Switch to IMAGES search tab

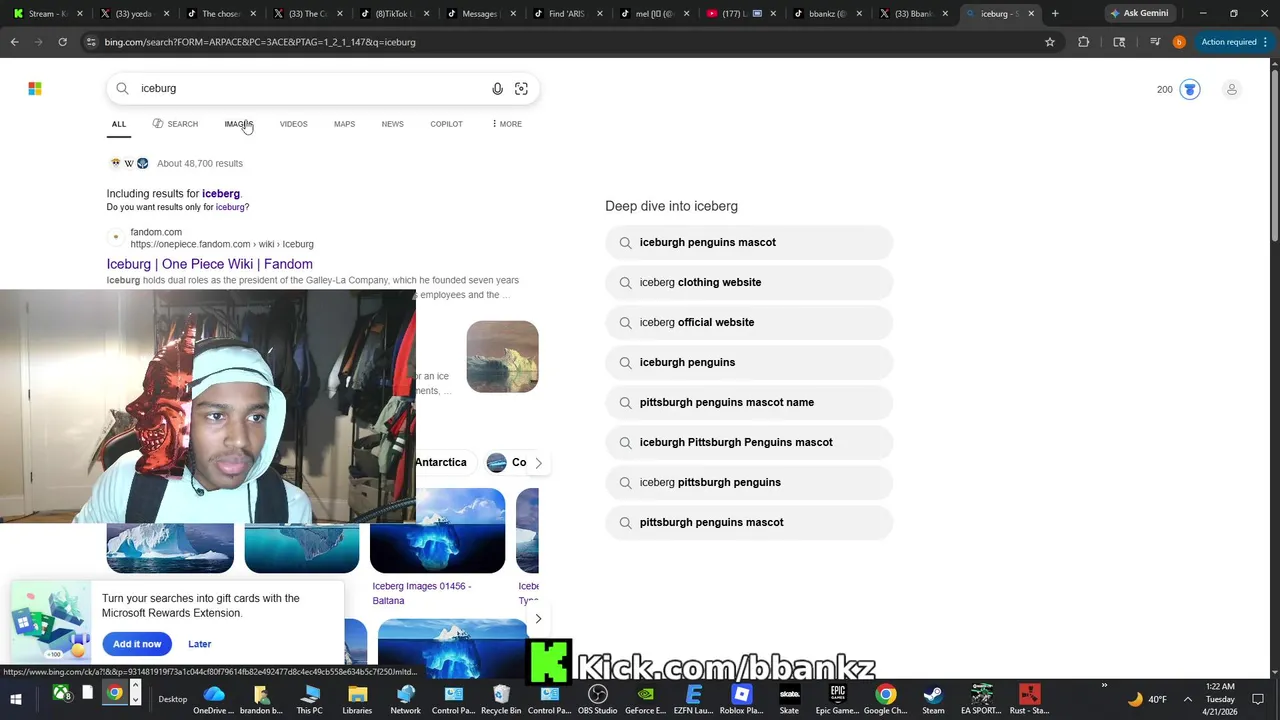[239, 124]
